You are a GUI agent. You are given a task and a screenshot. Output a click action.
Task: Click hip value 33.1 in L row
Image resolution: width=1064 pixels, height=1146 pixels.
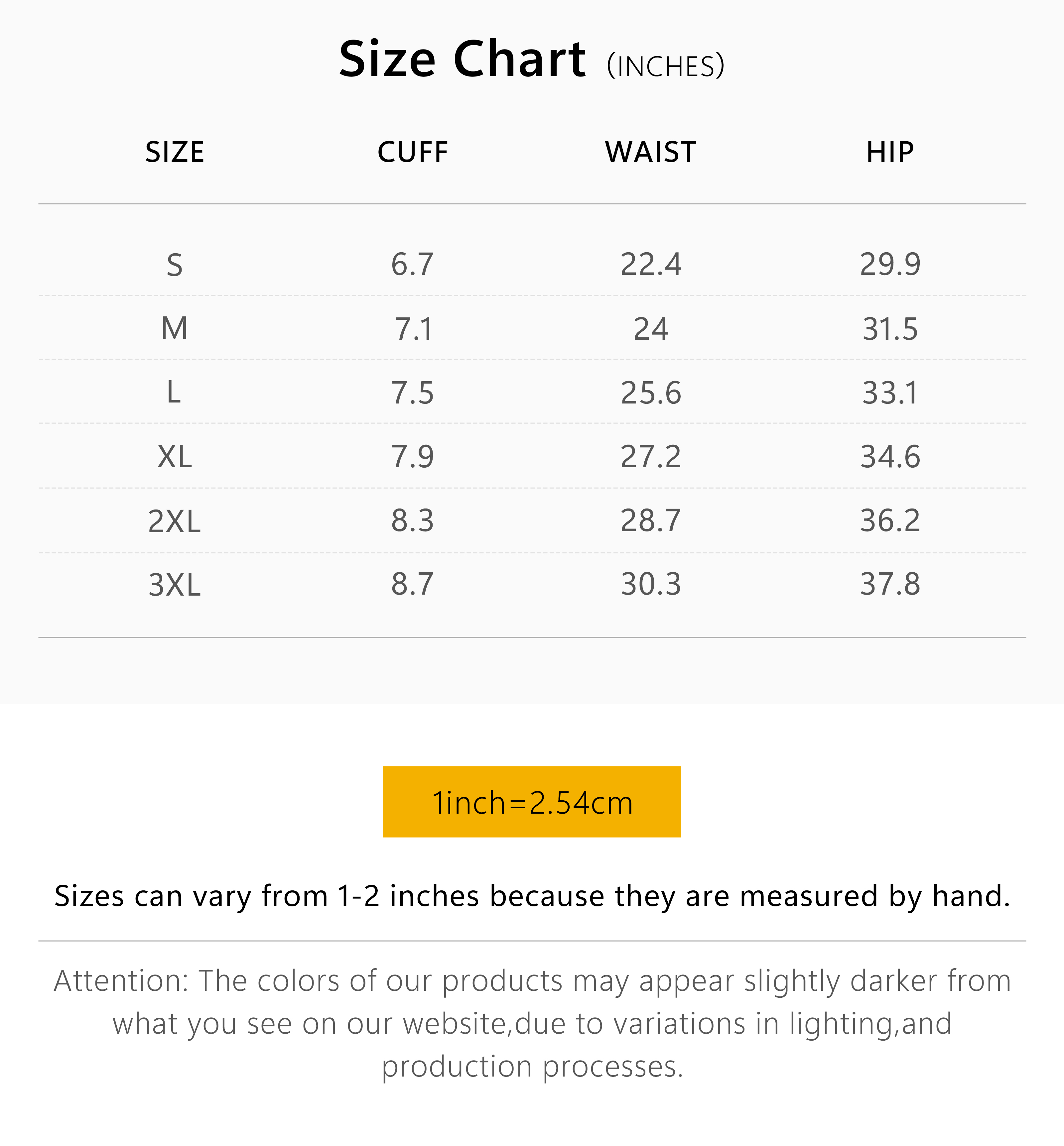click(889, 393)
